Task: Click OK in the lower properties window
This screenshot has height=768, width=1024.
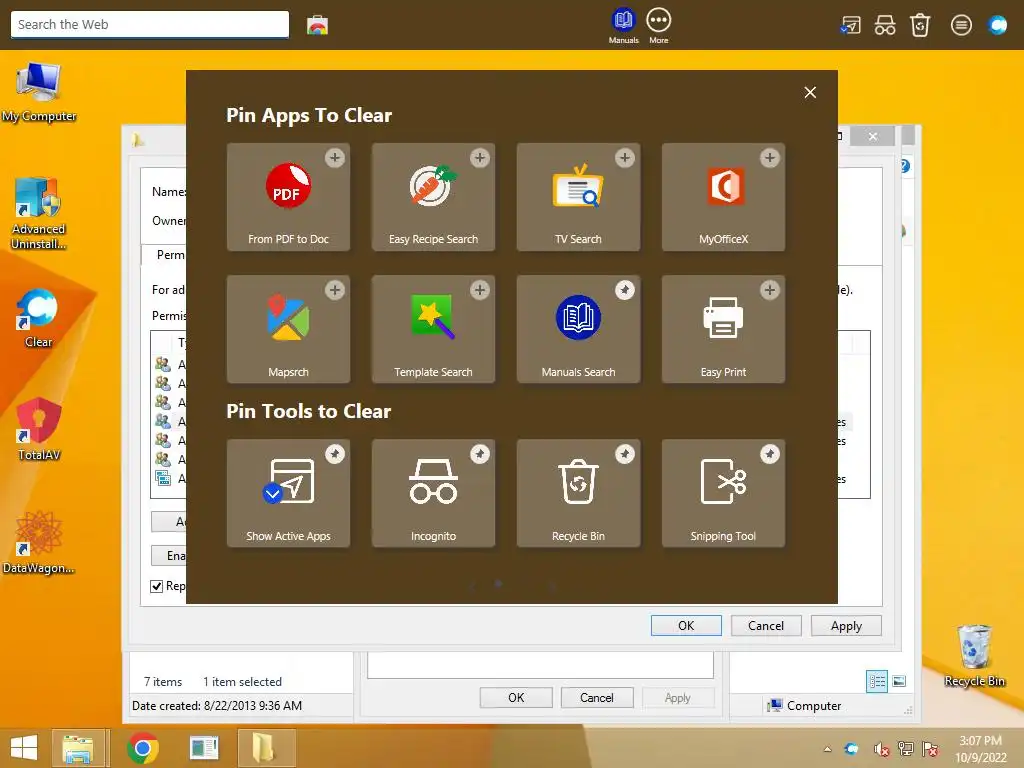Action: pos(516,697)
